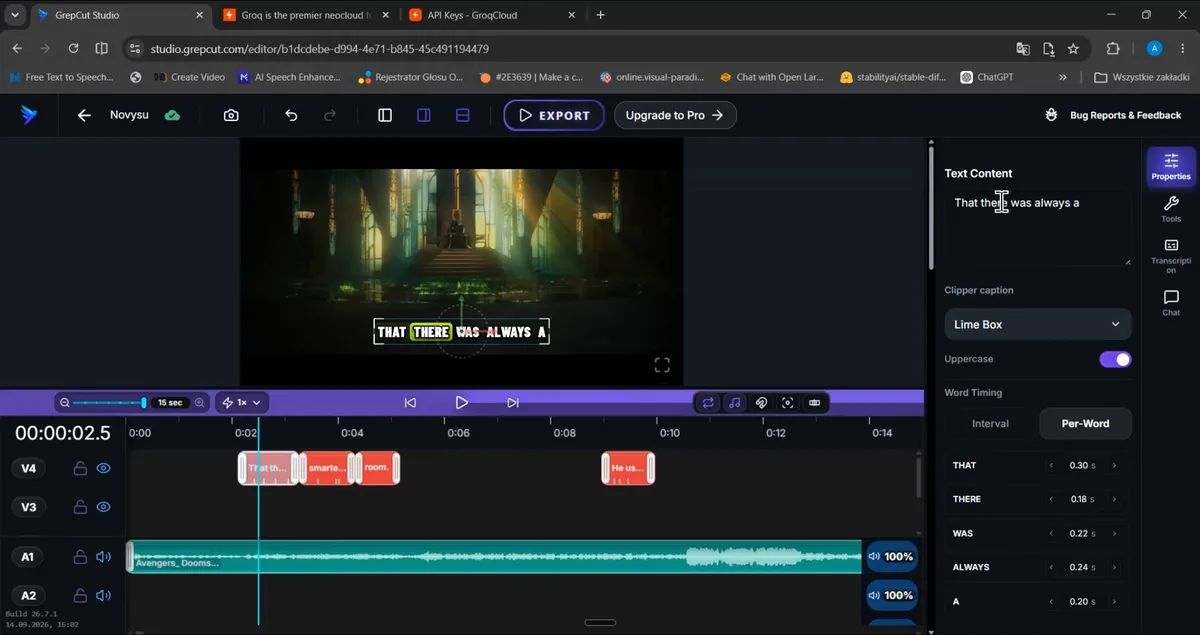The height and width of the screenshot is (635, 1200).
Task: Zoom in the timeline with plus magnifier
Action: [x=200, y=403]
